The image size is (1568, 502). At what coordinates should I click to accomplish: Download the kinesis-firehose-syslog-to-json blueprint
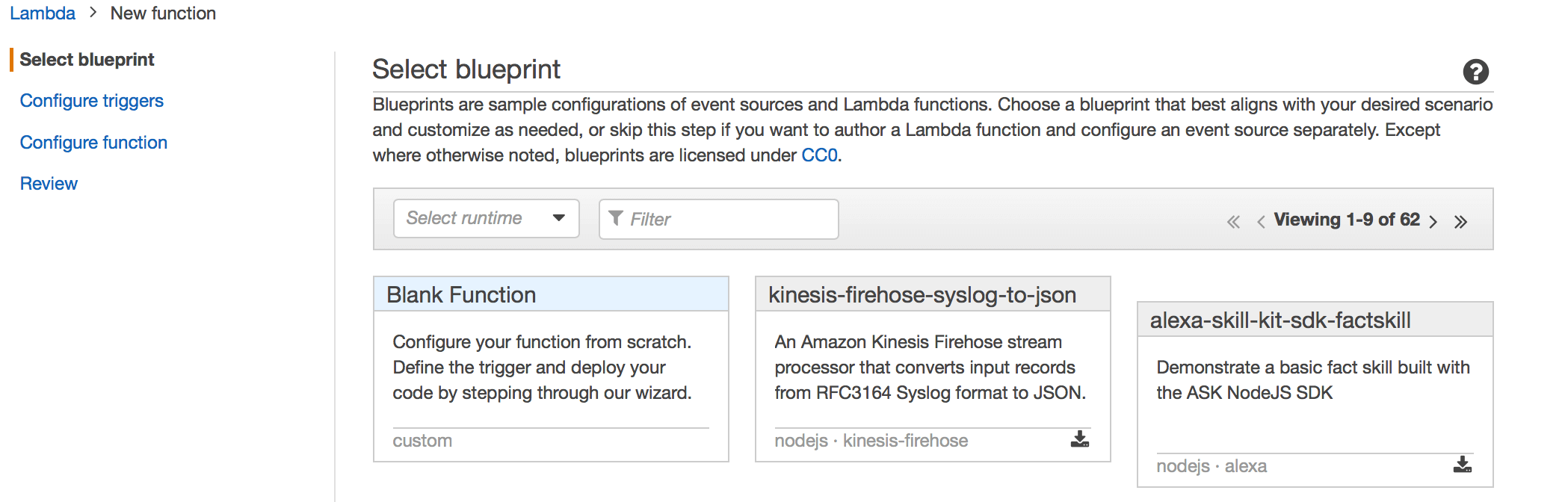coord(1080,439)
